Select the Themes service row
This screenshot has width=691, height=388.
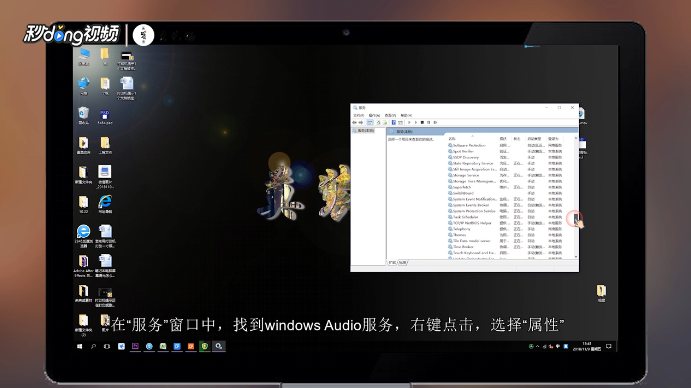click(x=505, y=235)
